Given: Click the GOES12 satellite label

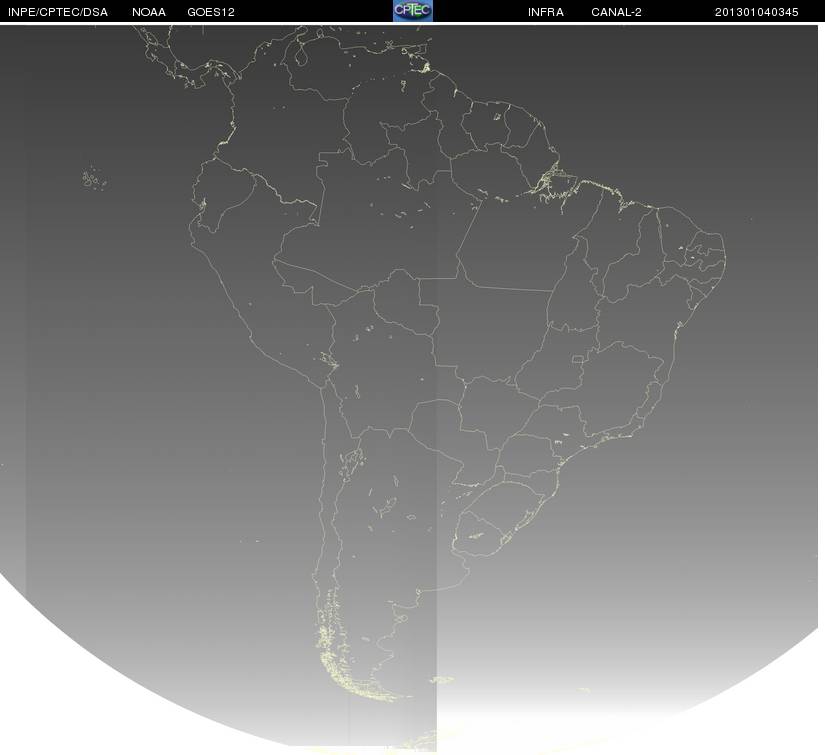Looking at the screenshot, I should [x=211, y=12].
